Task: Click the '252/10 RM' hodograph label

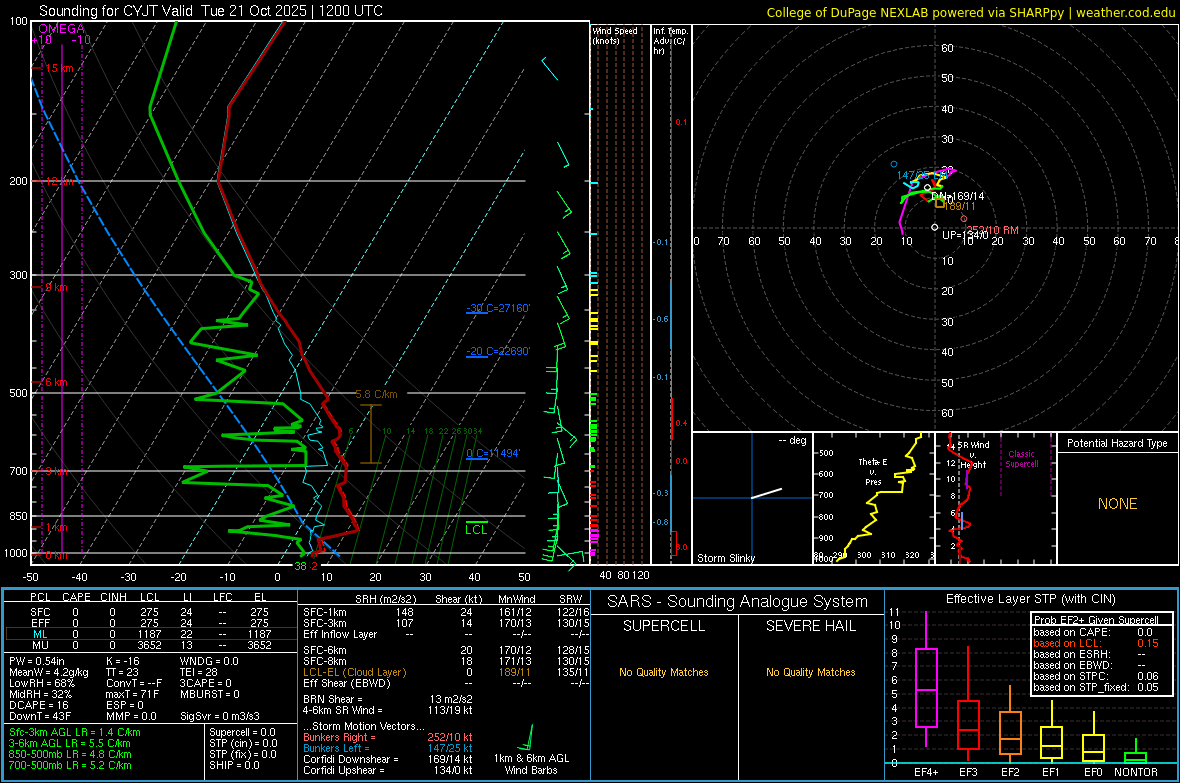Action: [x=992, y=230]
